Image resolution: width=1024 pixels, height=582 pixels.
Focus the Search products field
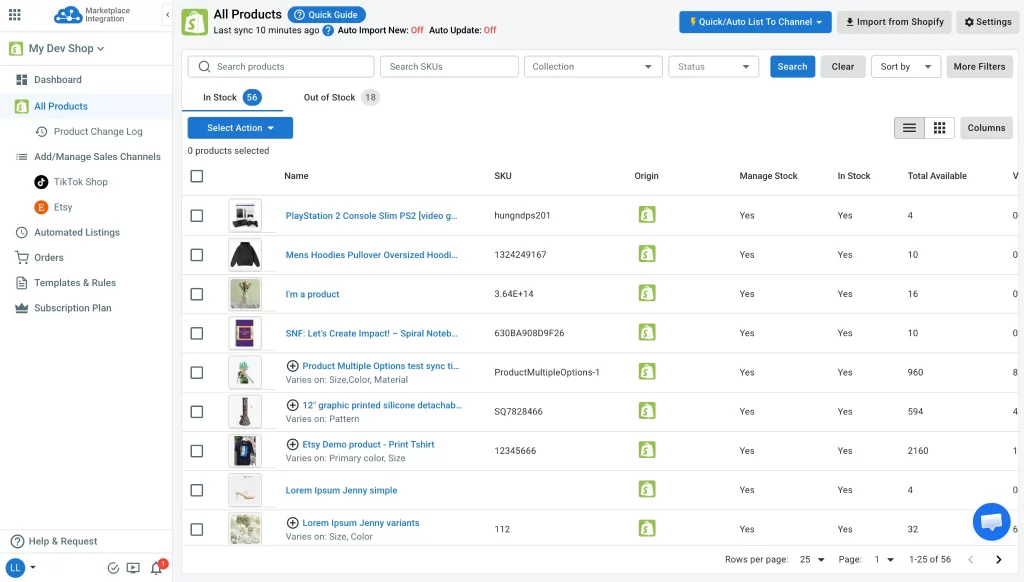[281, 67]
